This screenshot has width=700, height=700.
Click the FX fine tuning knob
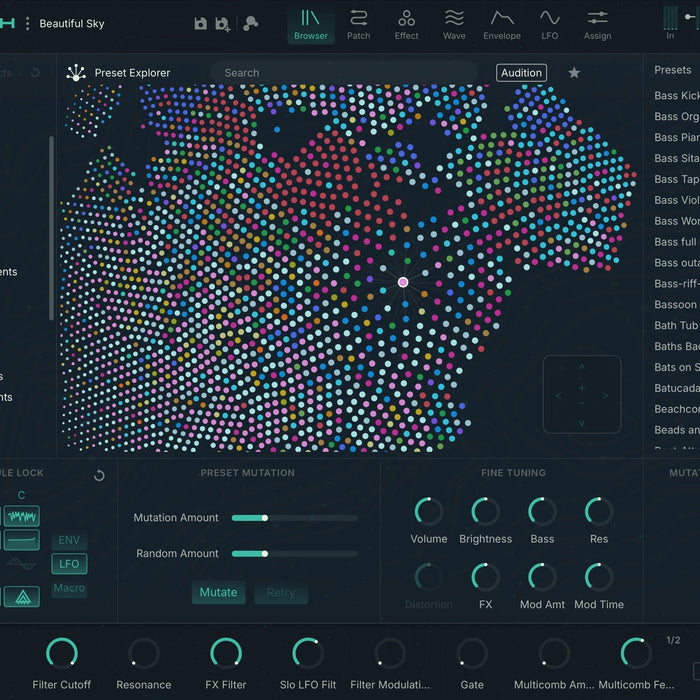[485, 577]
